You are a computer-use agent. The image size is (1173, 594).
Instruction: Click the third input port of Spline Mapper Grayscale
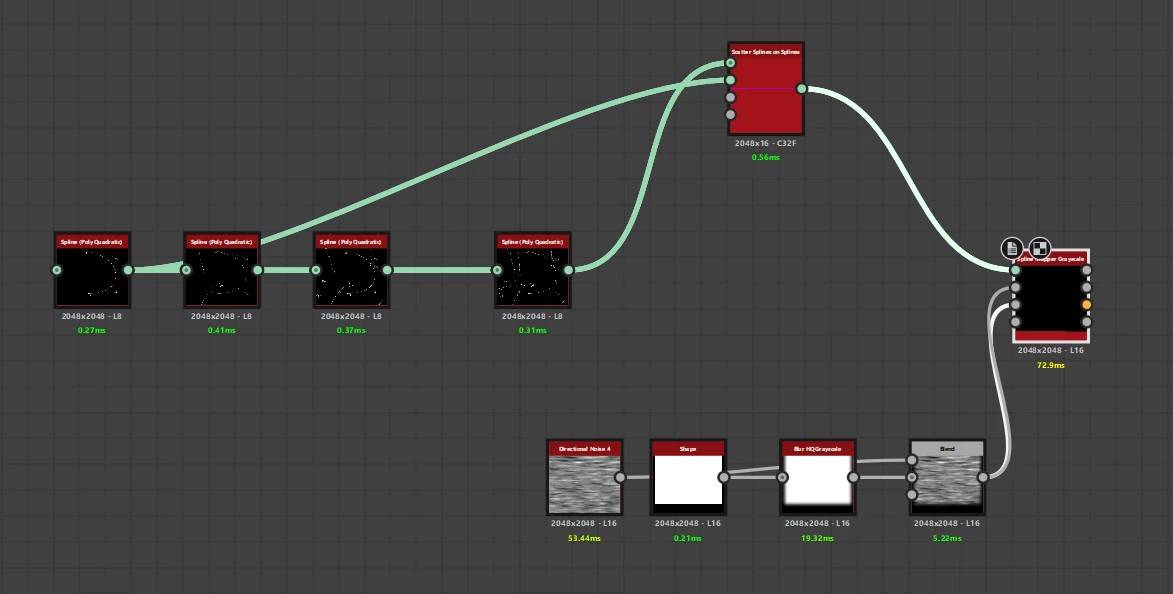(1015, 304)
